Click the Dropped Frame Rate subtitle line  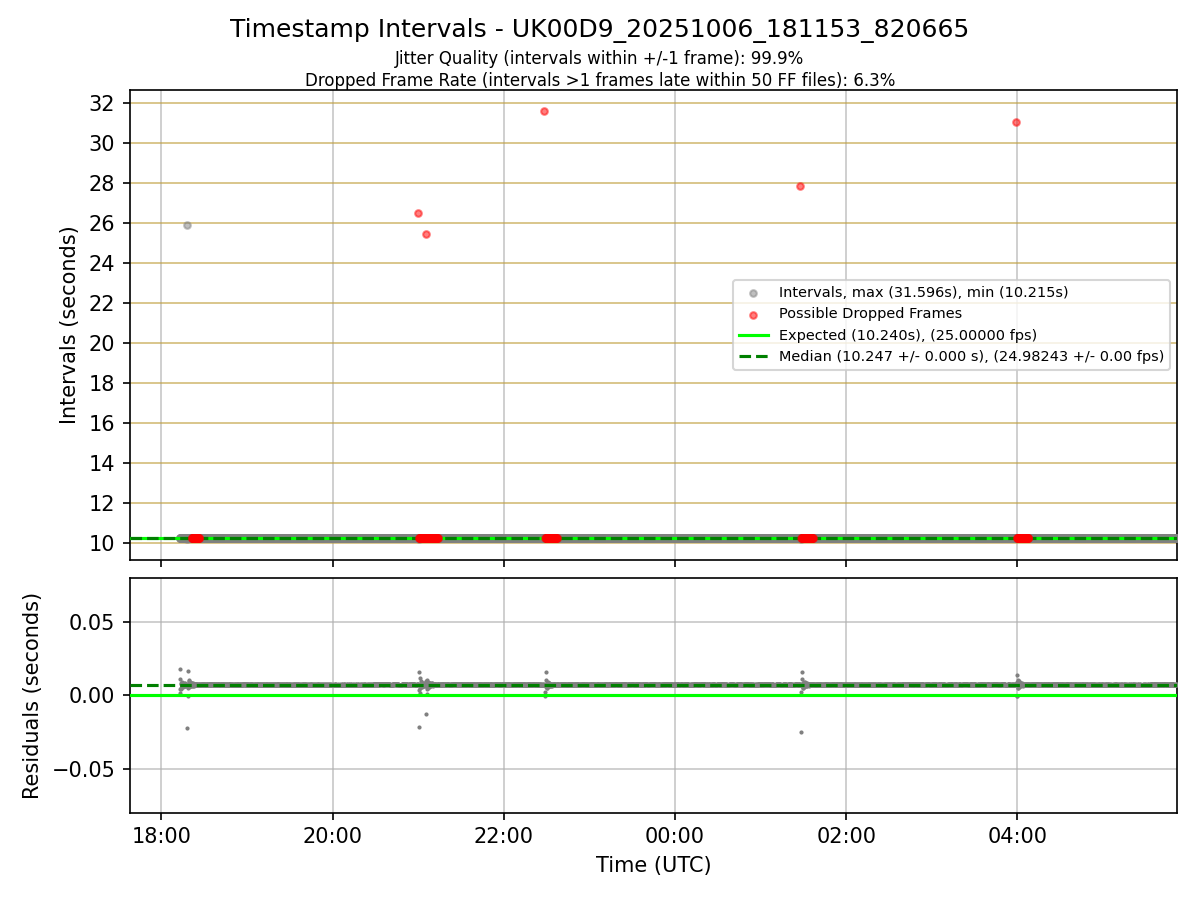click(x=599, y=80)
